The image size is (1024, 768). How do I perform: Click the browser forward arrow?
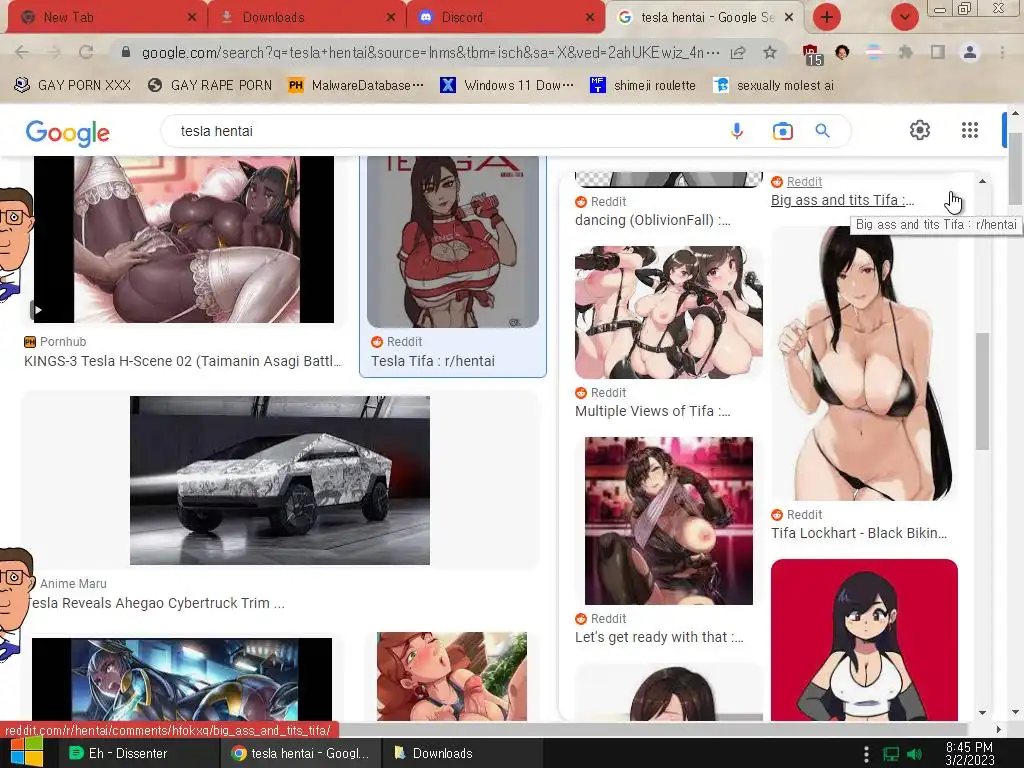(54, 52)
